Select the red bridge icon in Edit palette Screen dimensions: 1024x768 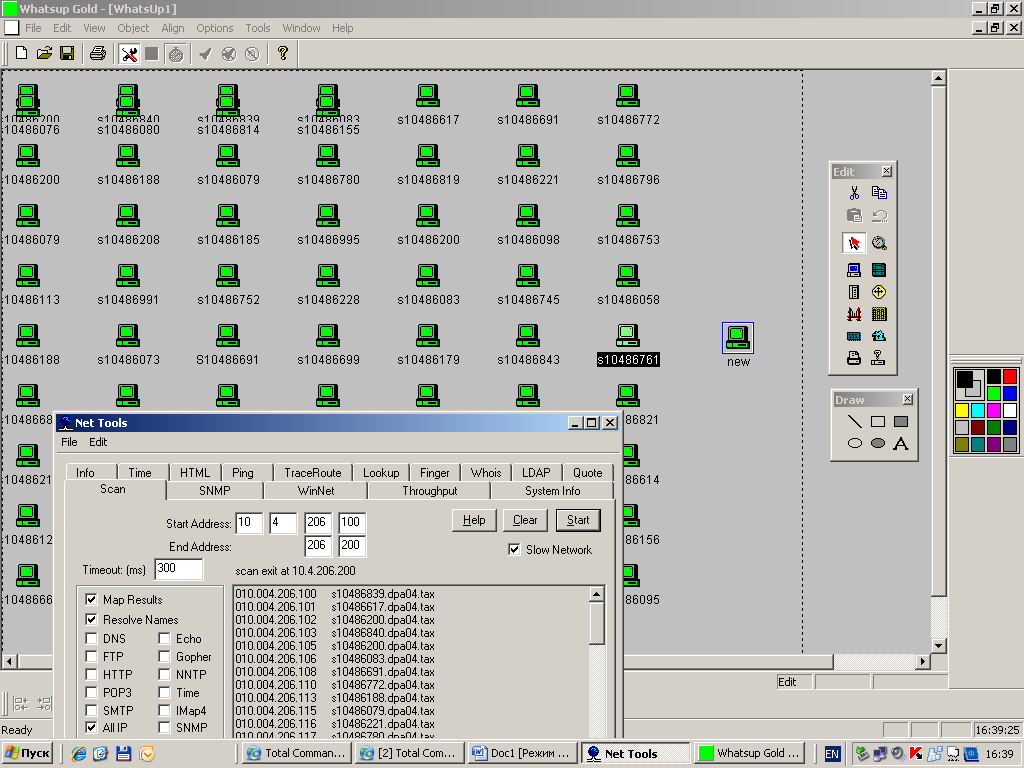point(853,314)
